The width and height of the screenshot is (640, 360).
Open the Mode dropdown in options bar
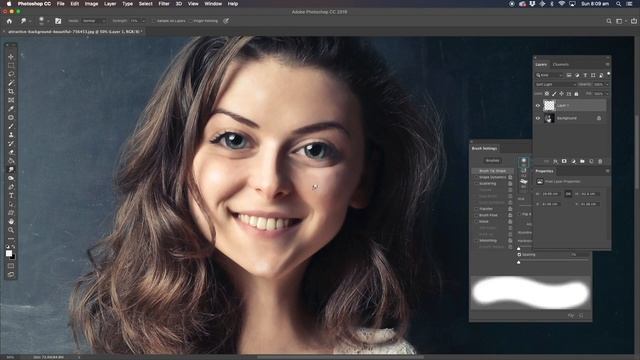94,21
